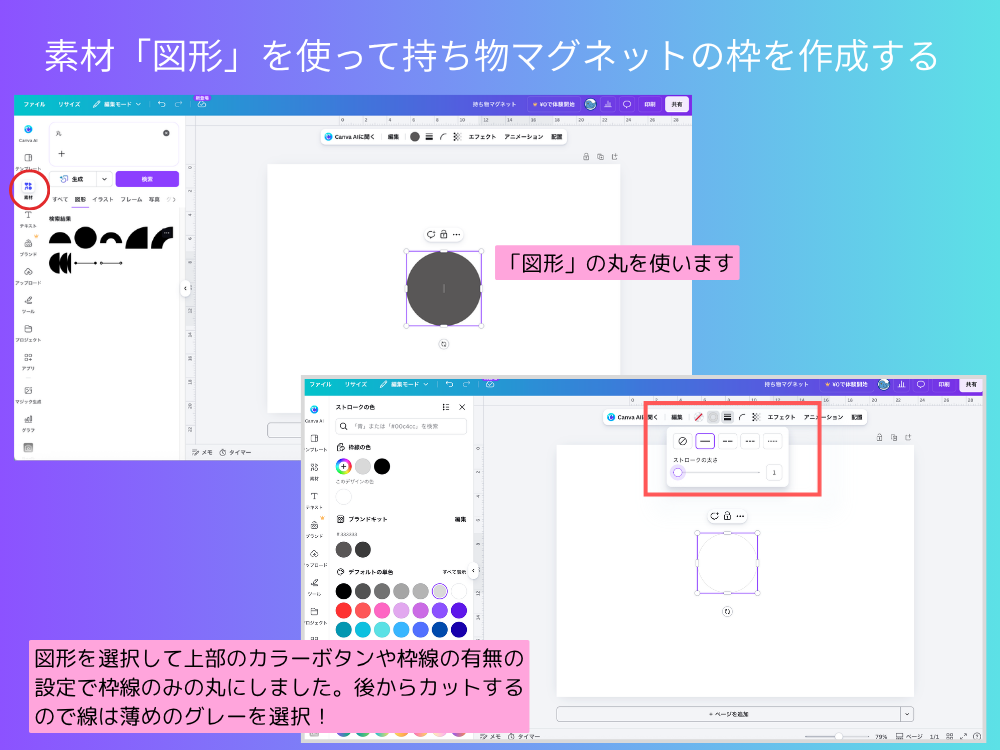Image resolution: width=1000 pixels, height=750 pixels.
Task: Select the solid line stroke style
Action: [705, 441]
